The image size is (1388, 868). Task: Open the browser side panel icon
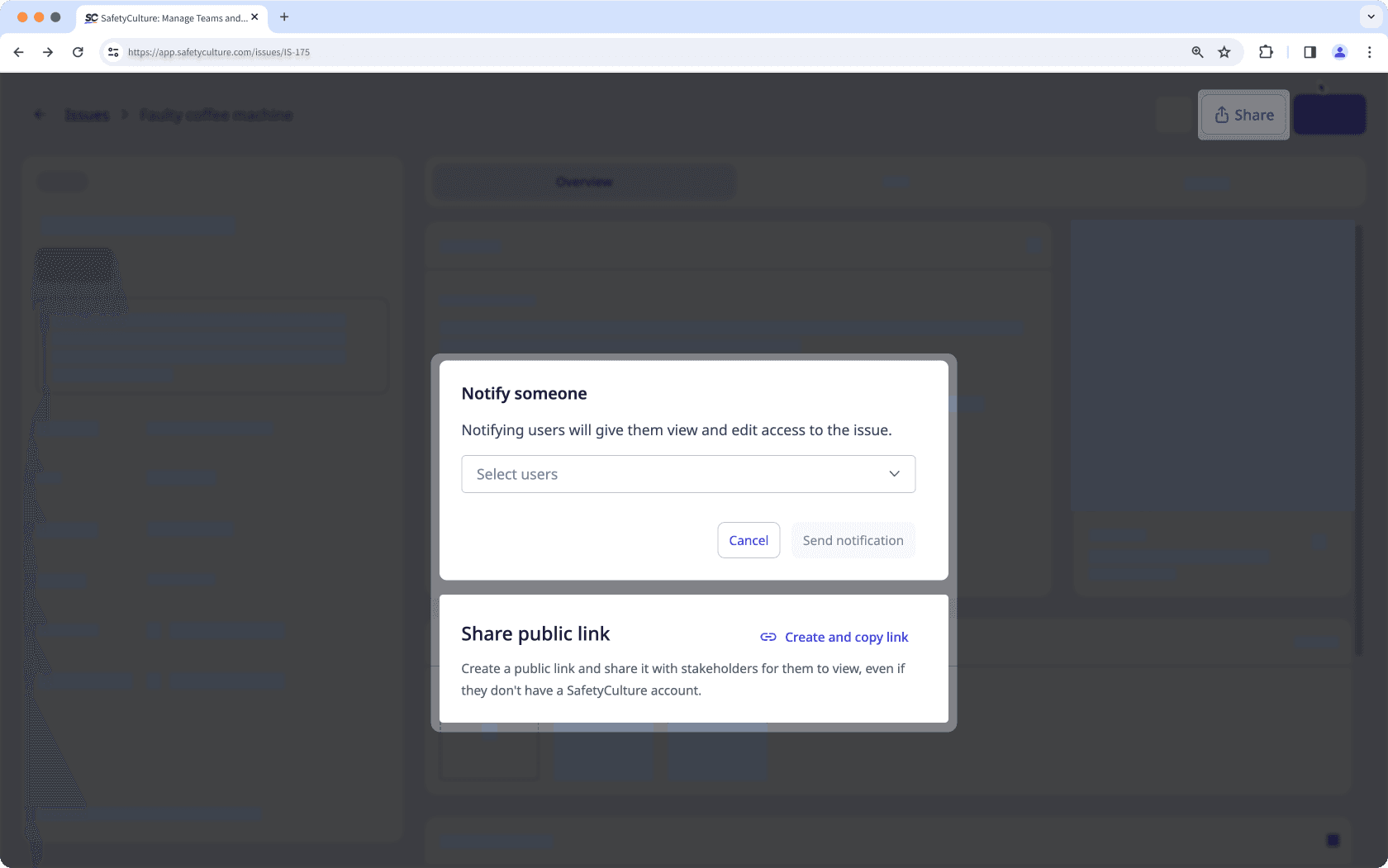tap(1309, 51)
